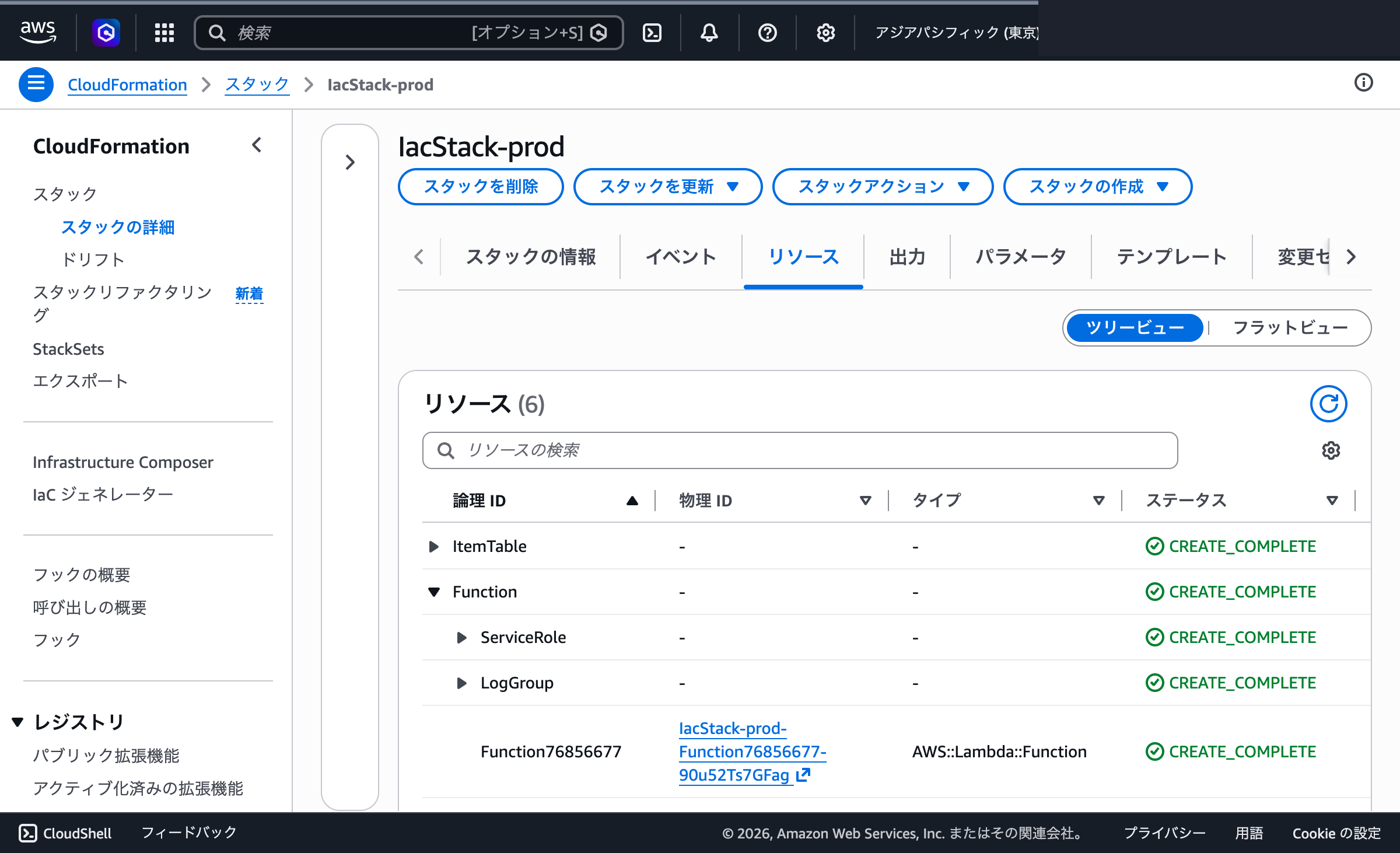Collapse the レジストリ sidebar section
This screenshot has width=1400, height=853.
(x=17, y=722)
